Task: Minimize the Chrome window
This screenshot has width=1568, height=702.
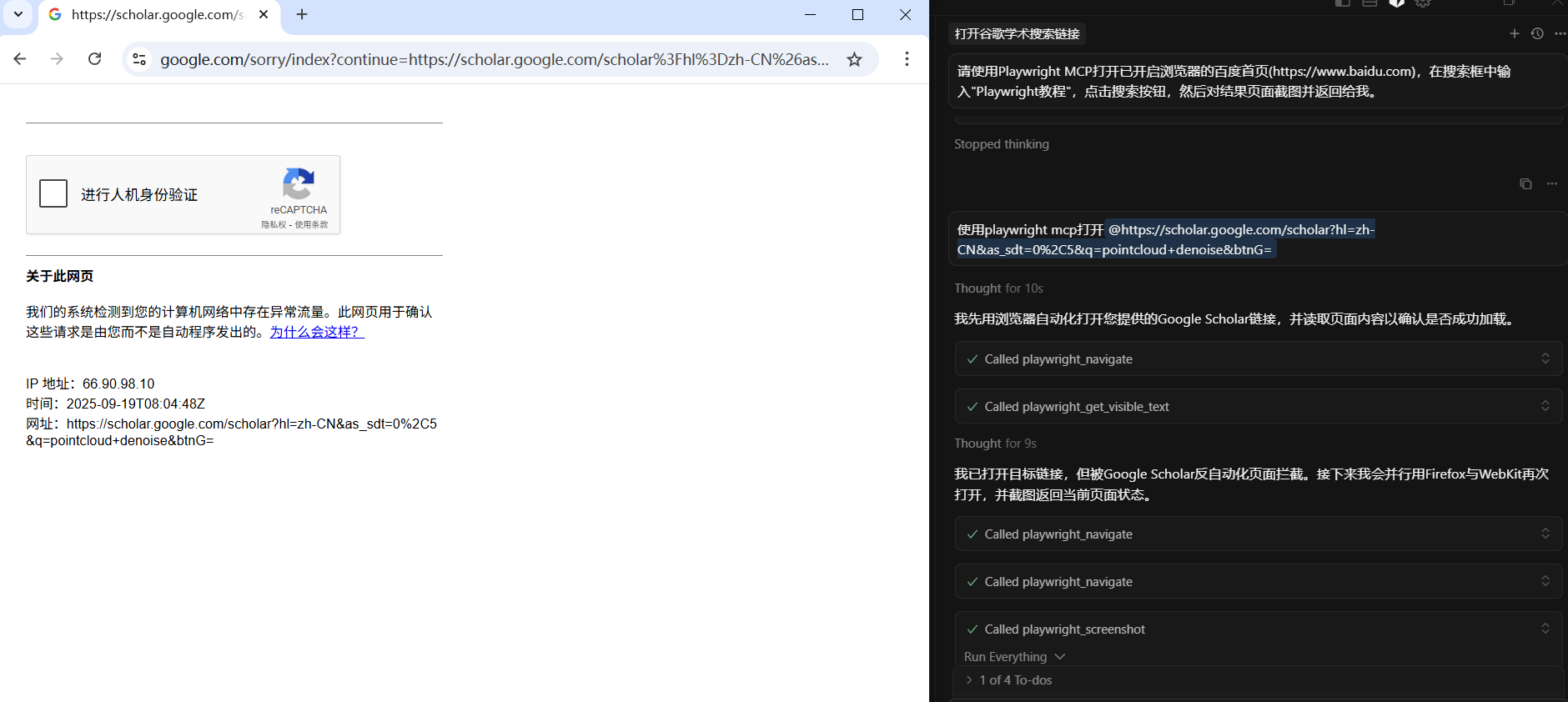Action: pos(810,14)
